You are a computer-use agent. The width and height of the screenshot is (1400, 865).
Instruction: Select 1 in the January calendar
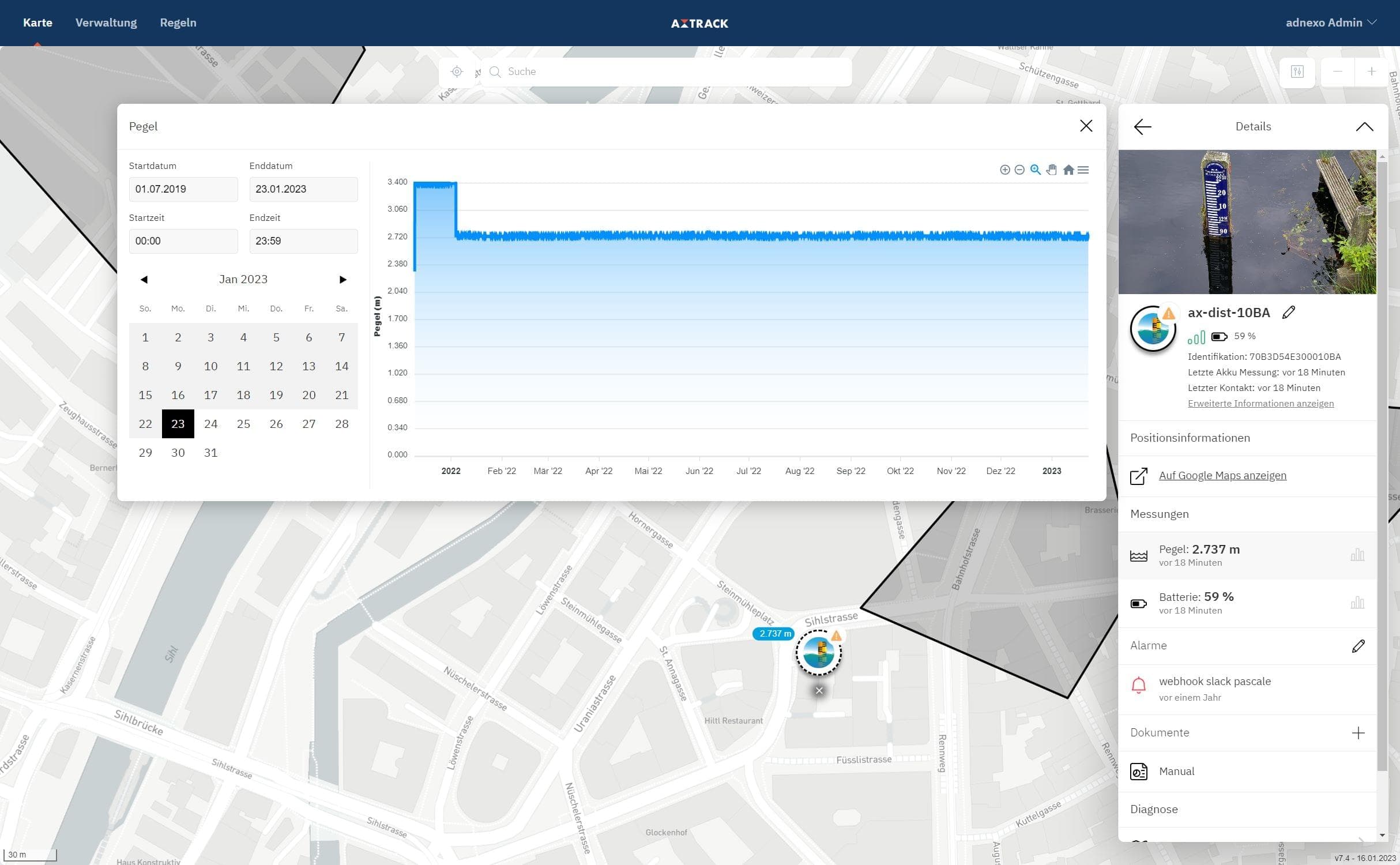[145, 337]
